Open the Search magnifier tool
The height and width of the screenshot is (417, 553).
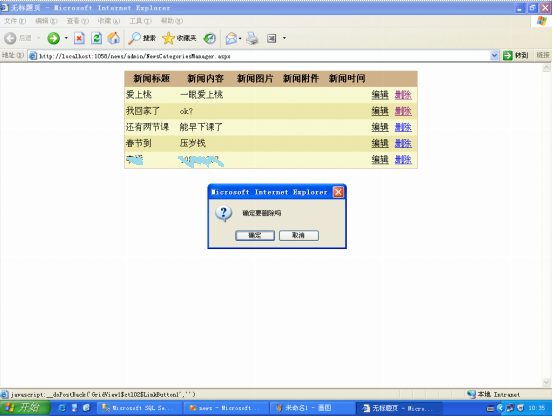point(141,38)
